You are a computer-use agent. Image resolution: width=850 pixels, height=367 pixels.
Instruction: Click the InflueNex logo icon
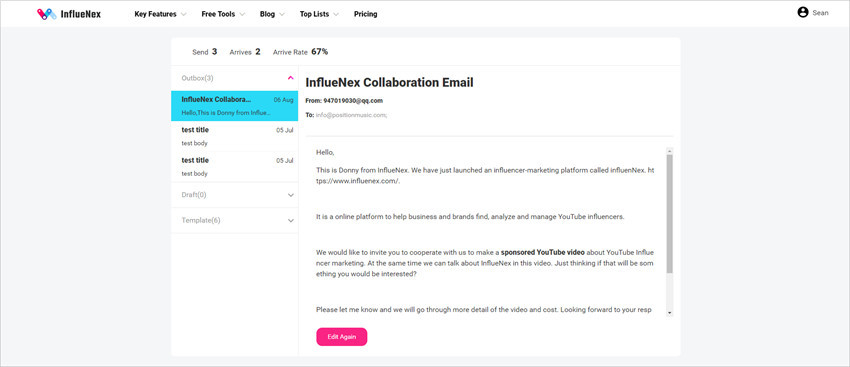click(x=47, y=14)
